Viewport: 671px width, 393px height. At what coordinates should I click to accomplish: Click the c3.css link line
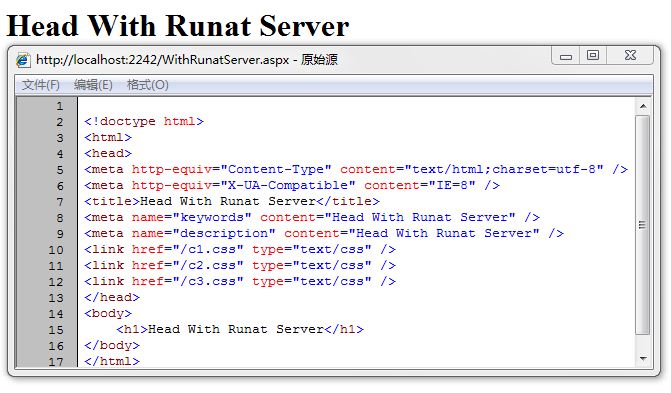click(240, 281)
